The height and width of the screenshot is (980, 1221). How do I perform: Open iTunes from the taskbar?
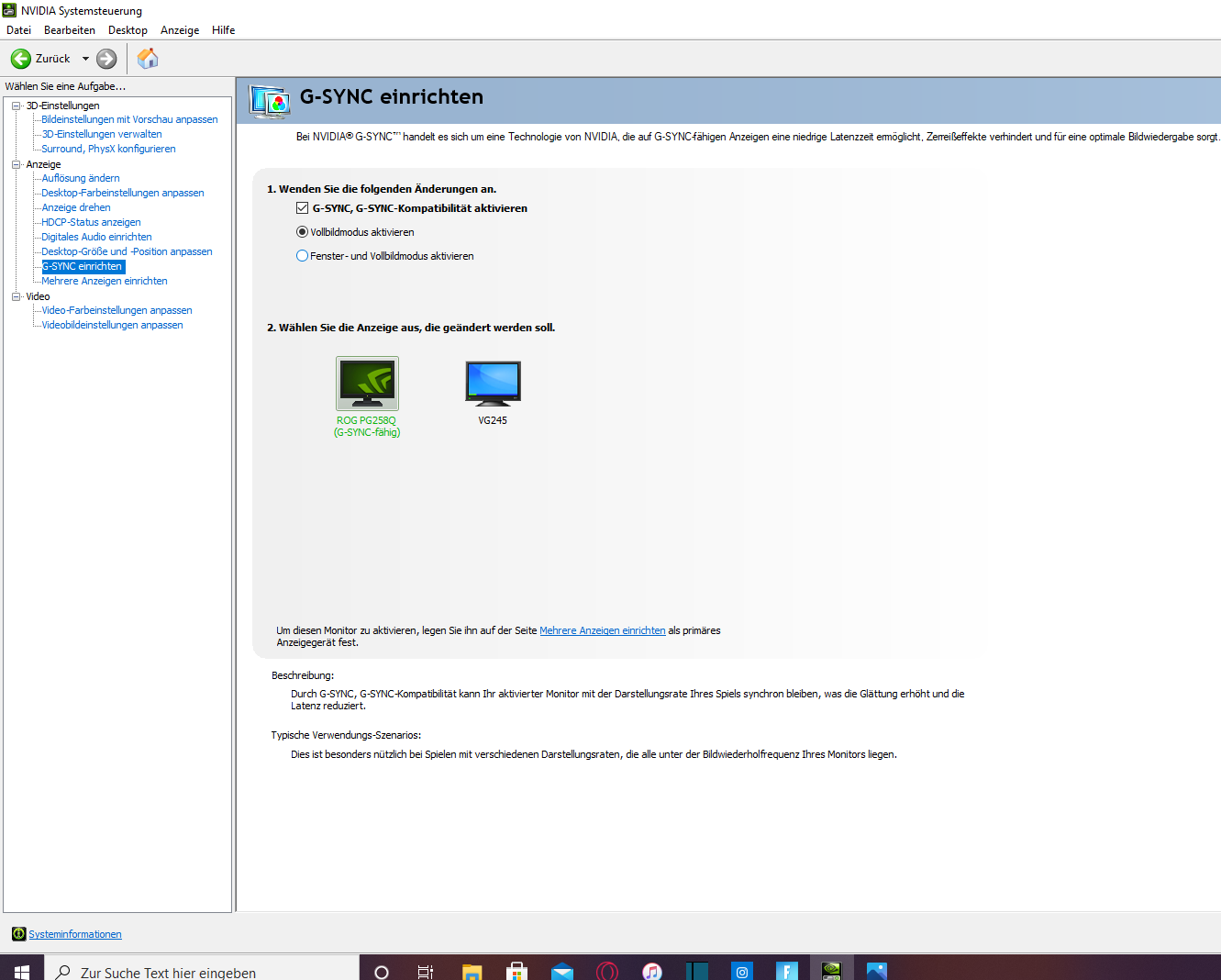tap(651, 972)
